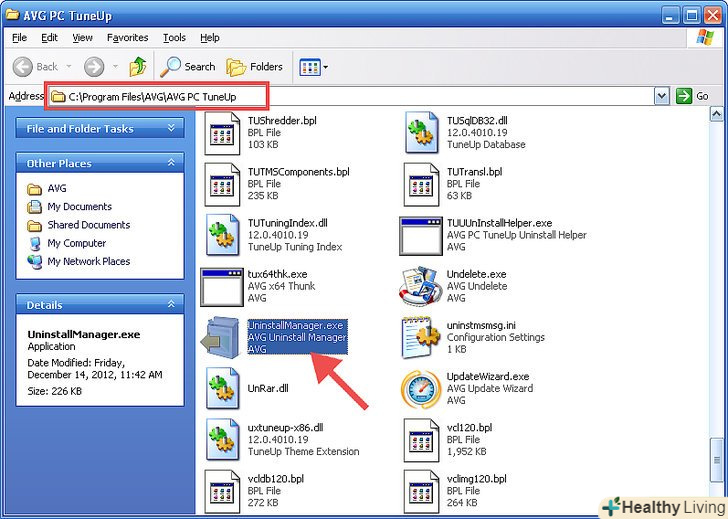Select the TUTransl.bpl file icon
This screenshot has height=519, width=728.
pos(421,184)
